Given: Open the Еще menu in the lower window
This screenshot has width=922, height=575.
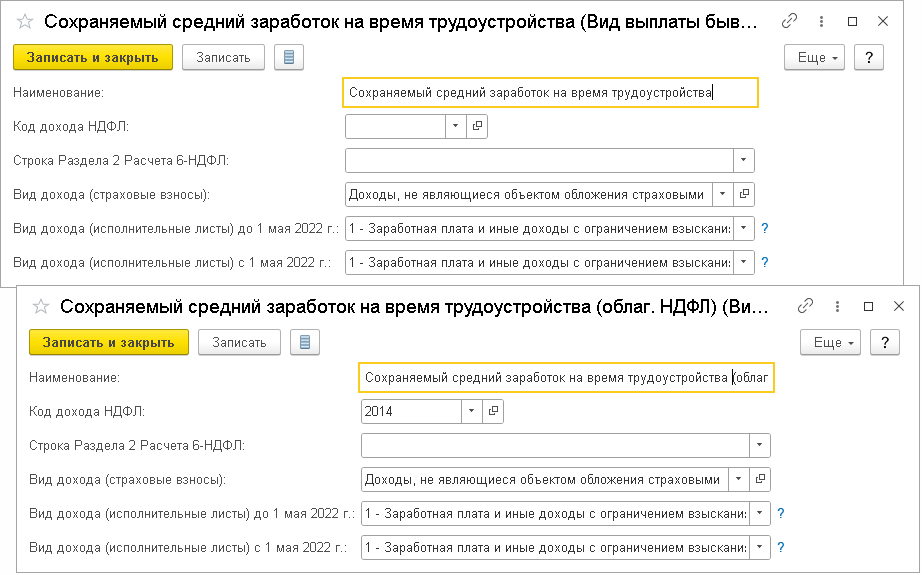Looking at the screenshot, I should [x=832, y=342].
